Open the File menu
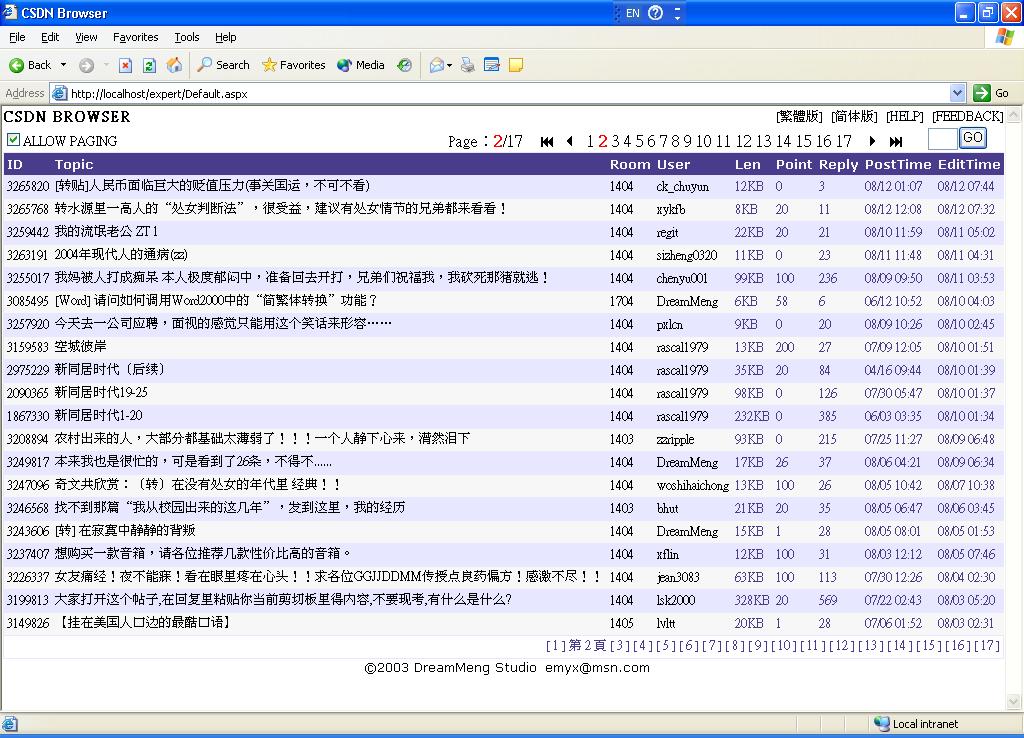Screen dimensions: 1024x738 (x=17, y=37)
